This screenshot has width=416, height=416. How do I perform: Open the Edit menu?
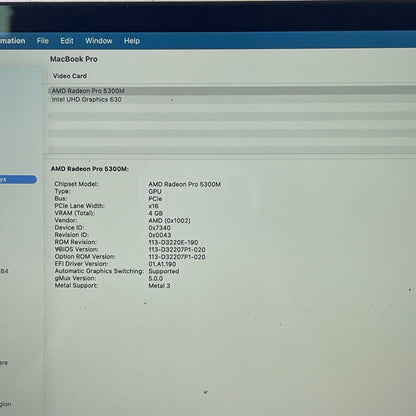coord(67,41)
